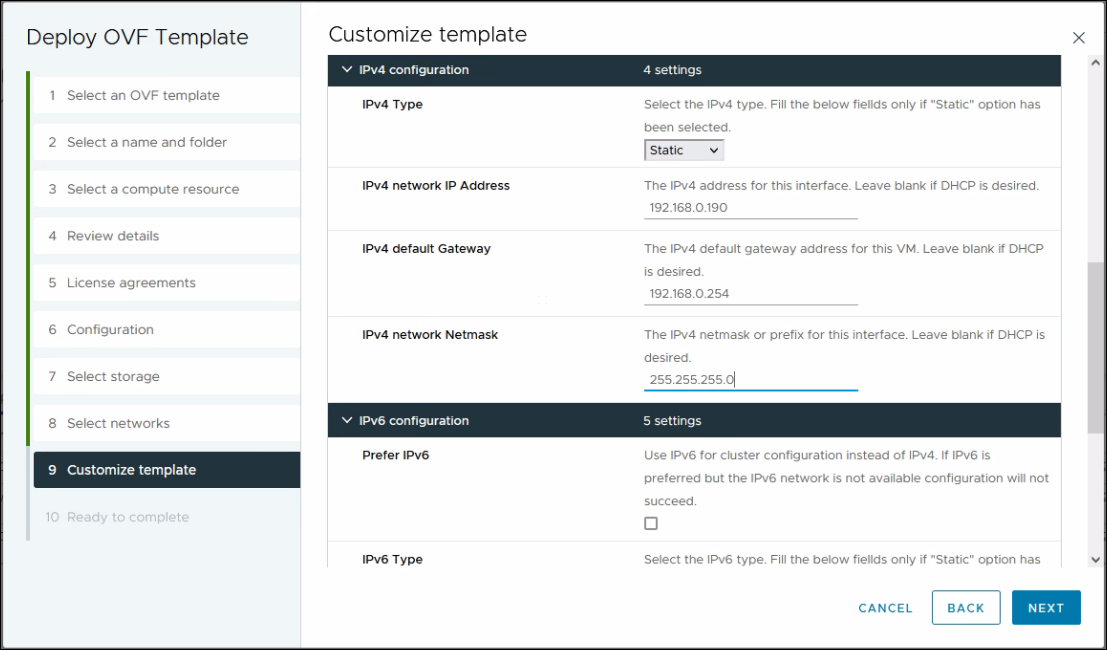Click the IPv4 network Netmask field
This screenshot has width=1107, height=650.
(750, 380)
